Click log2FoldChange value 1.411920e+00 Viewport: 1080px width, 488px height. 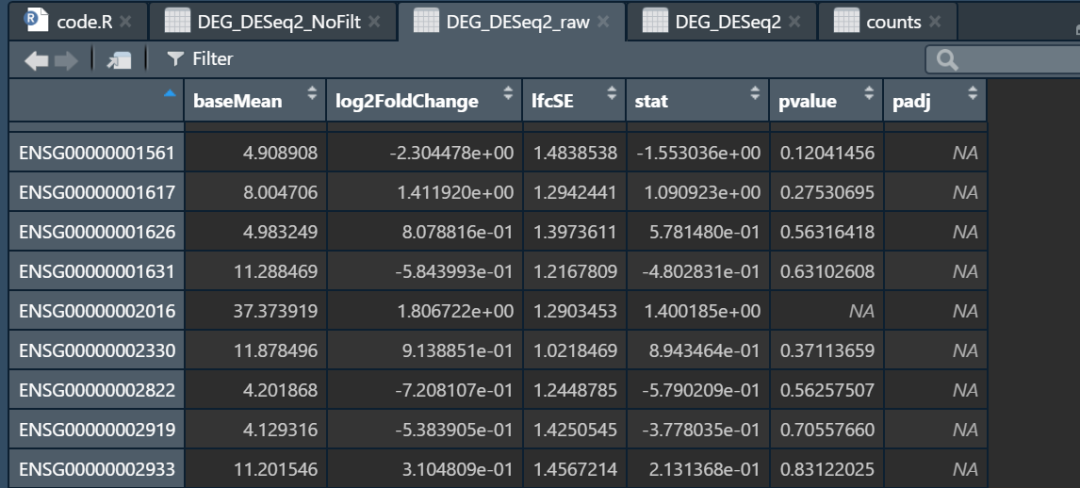[455, 193]
